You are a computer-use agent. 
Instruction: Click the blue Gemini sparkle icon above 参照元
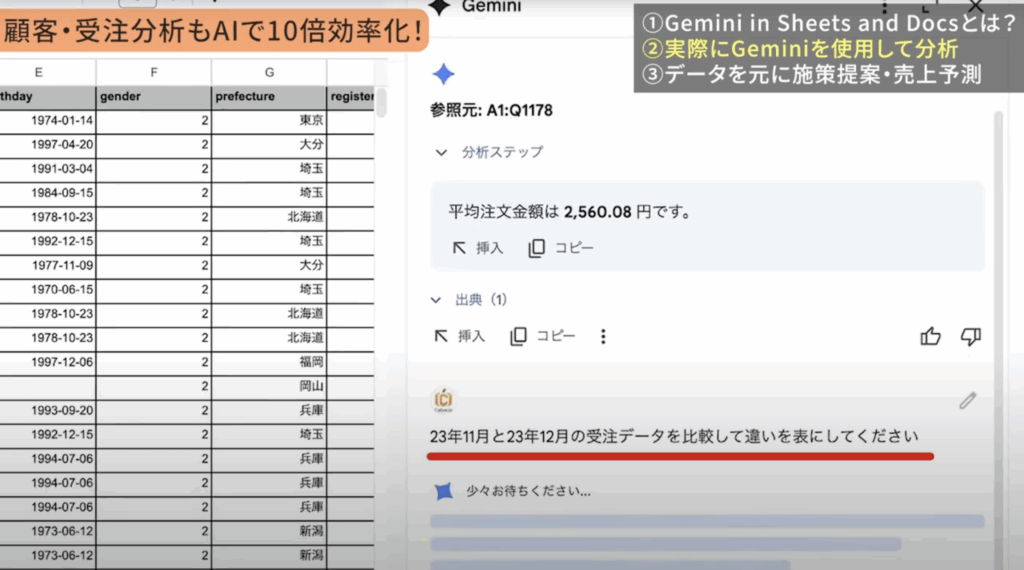click(444, 74)
